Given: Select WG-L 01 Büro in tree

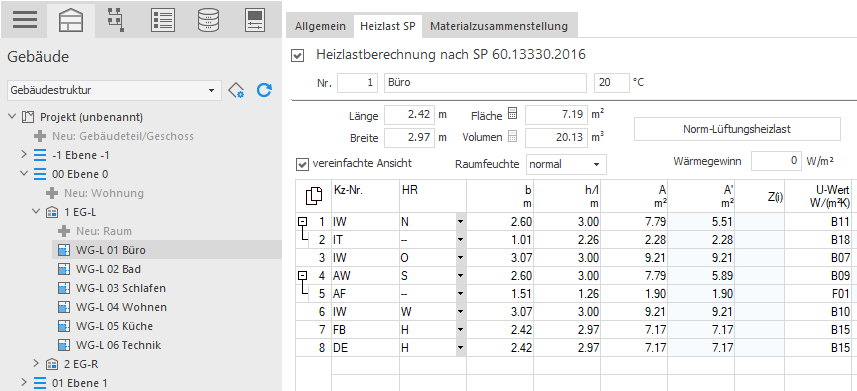Looking at the screenshot, I should pyautogui.click(x=111, y=250).
